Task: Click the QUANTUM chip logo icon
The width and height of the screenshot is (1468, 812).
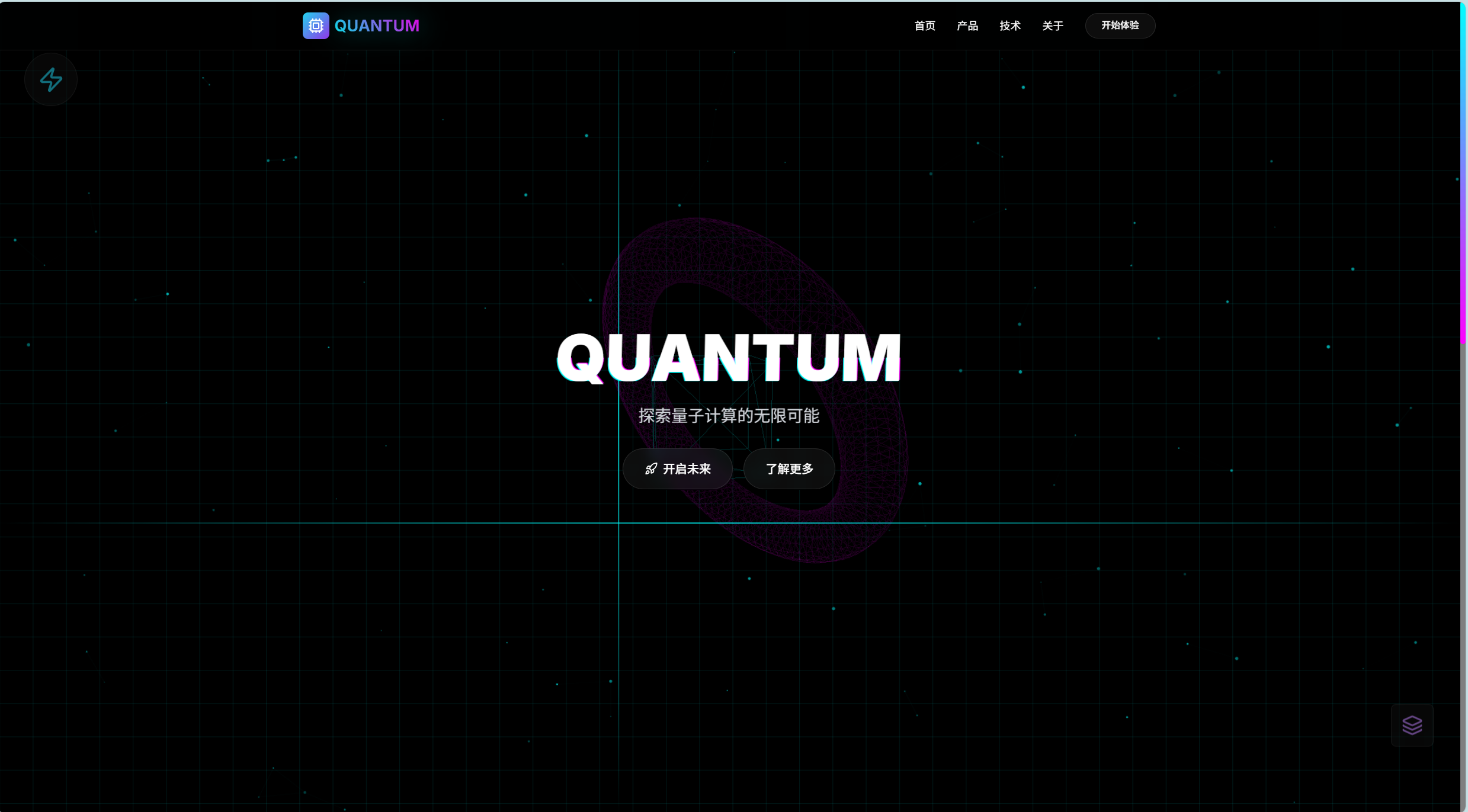Action: pyautogui.click(x=316, y=25)
